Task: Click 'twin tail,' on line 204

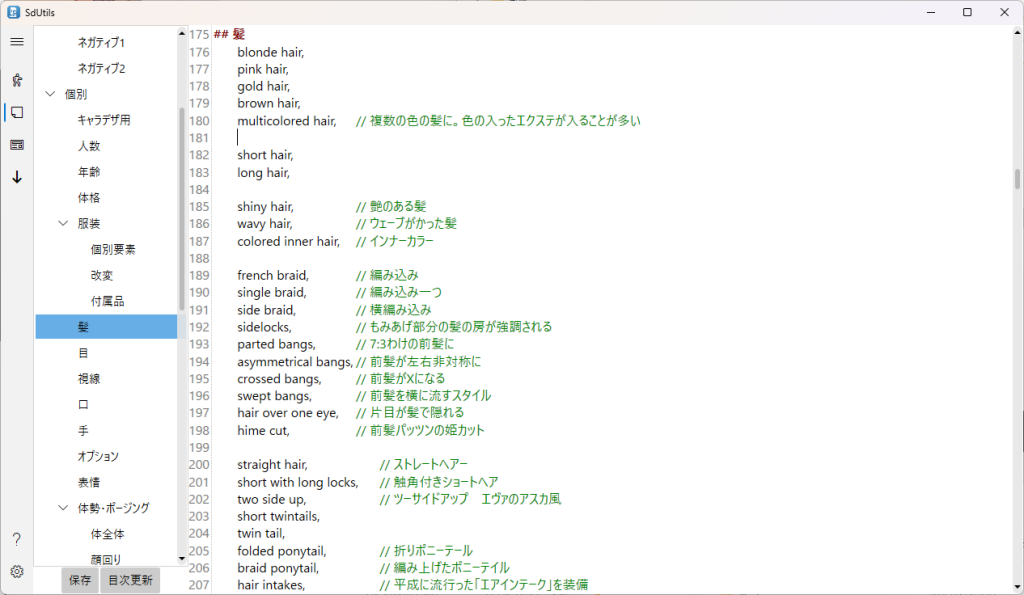Action: [x=261, y=534]
